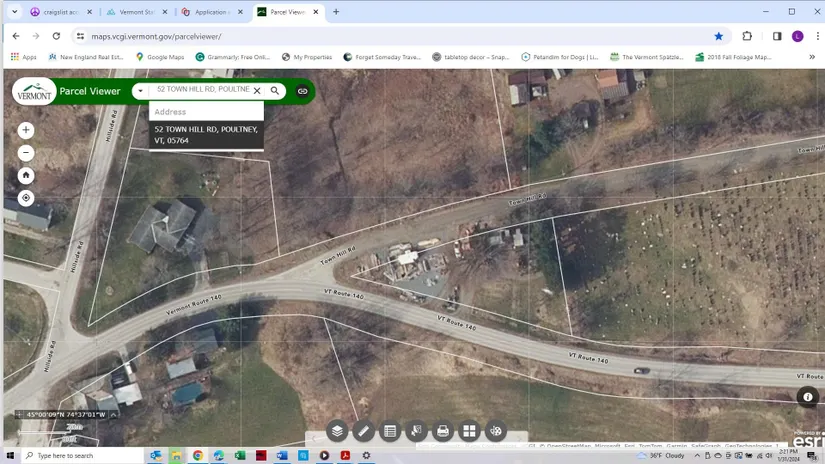Click the address search input field

click(x=200, y=90)
